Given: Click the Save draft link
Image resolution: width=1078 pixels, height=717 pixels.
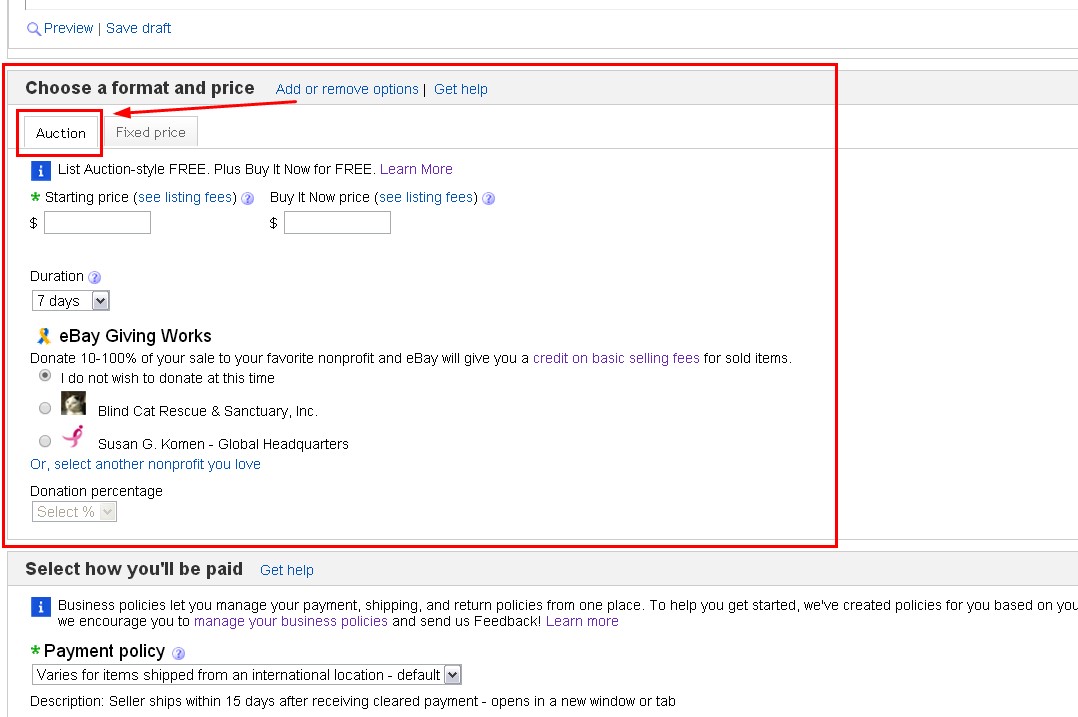Looking at the screenshot, I should pyautogui.click(x=138, y=28).
